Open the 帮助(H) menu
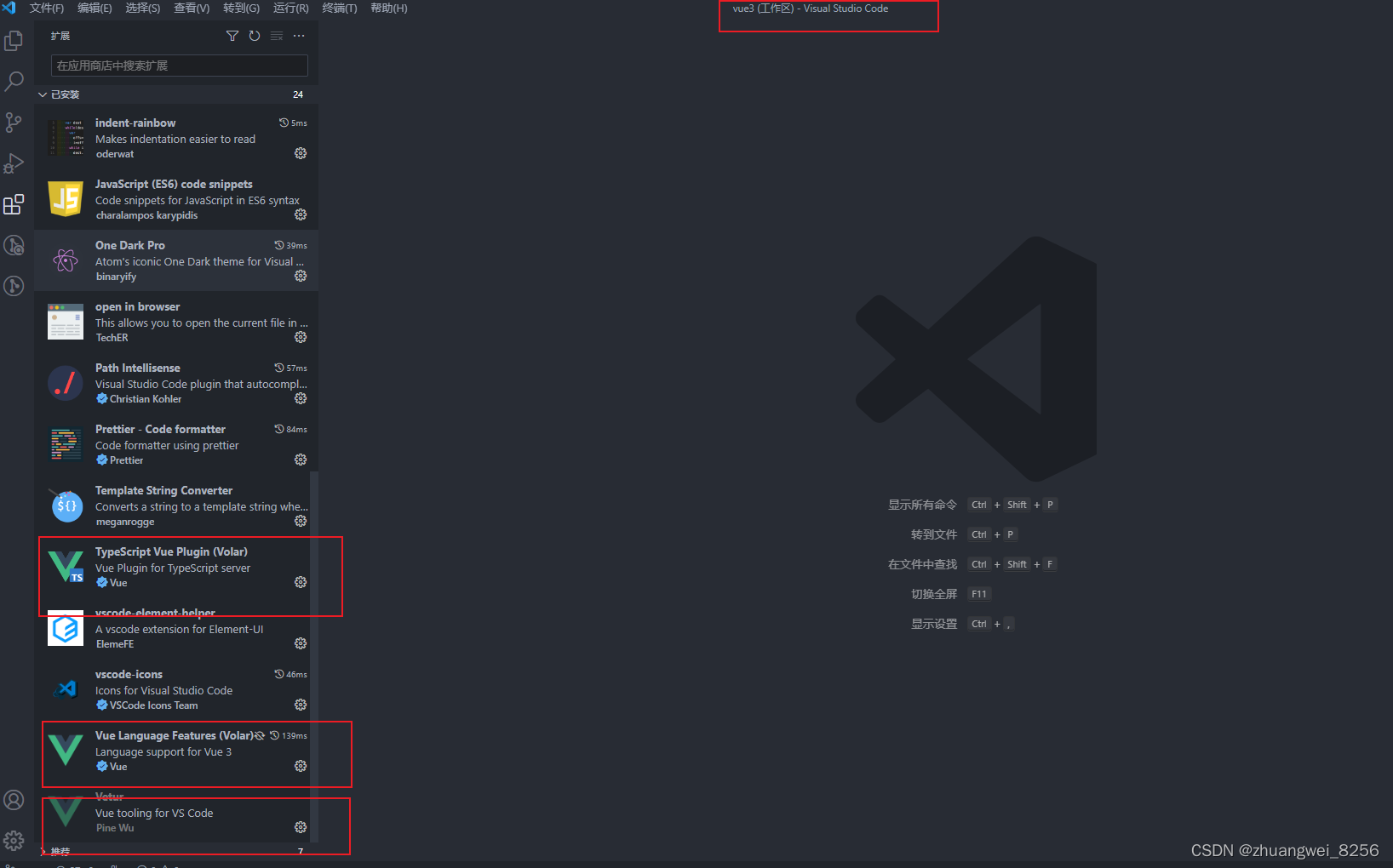The image size is (1393, 868). (388, 8)
